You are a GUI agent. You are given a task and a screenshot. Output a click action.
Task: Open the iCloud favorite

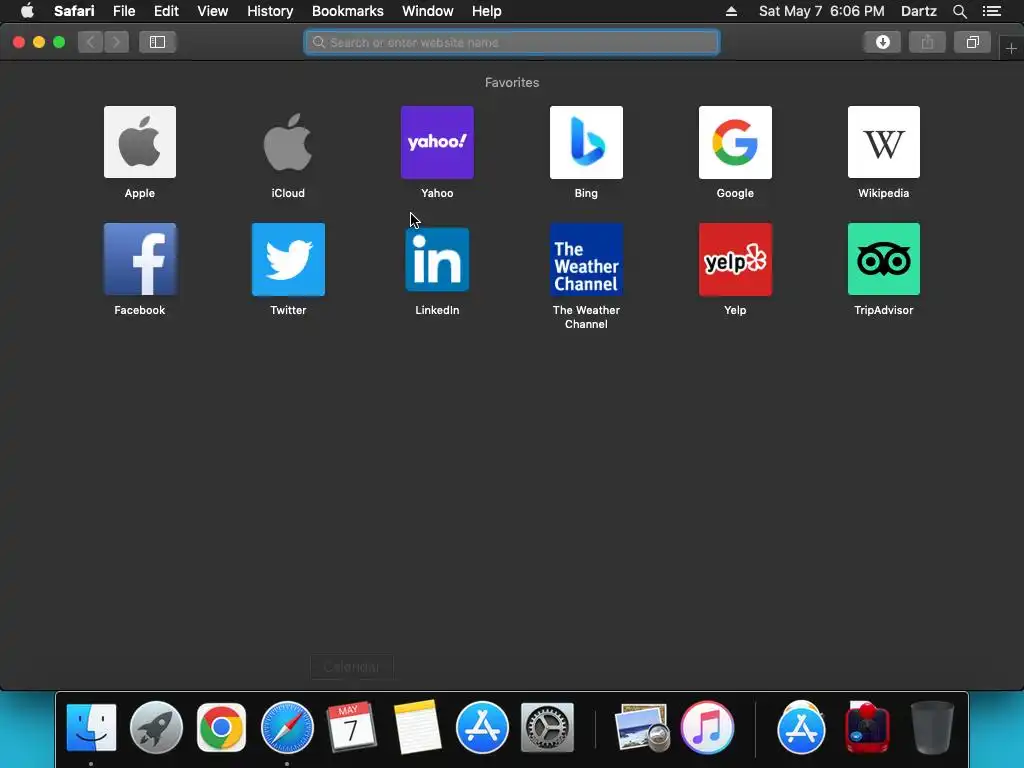coord(288,142)
